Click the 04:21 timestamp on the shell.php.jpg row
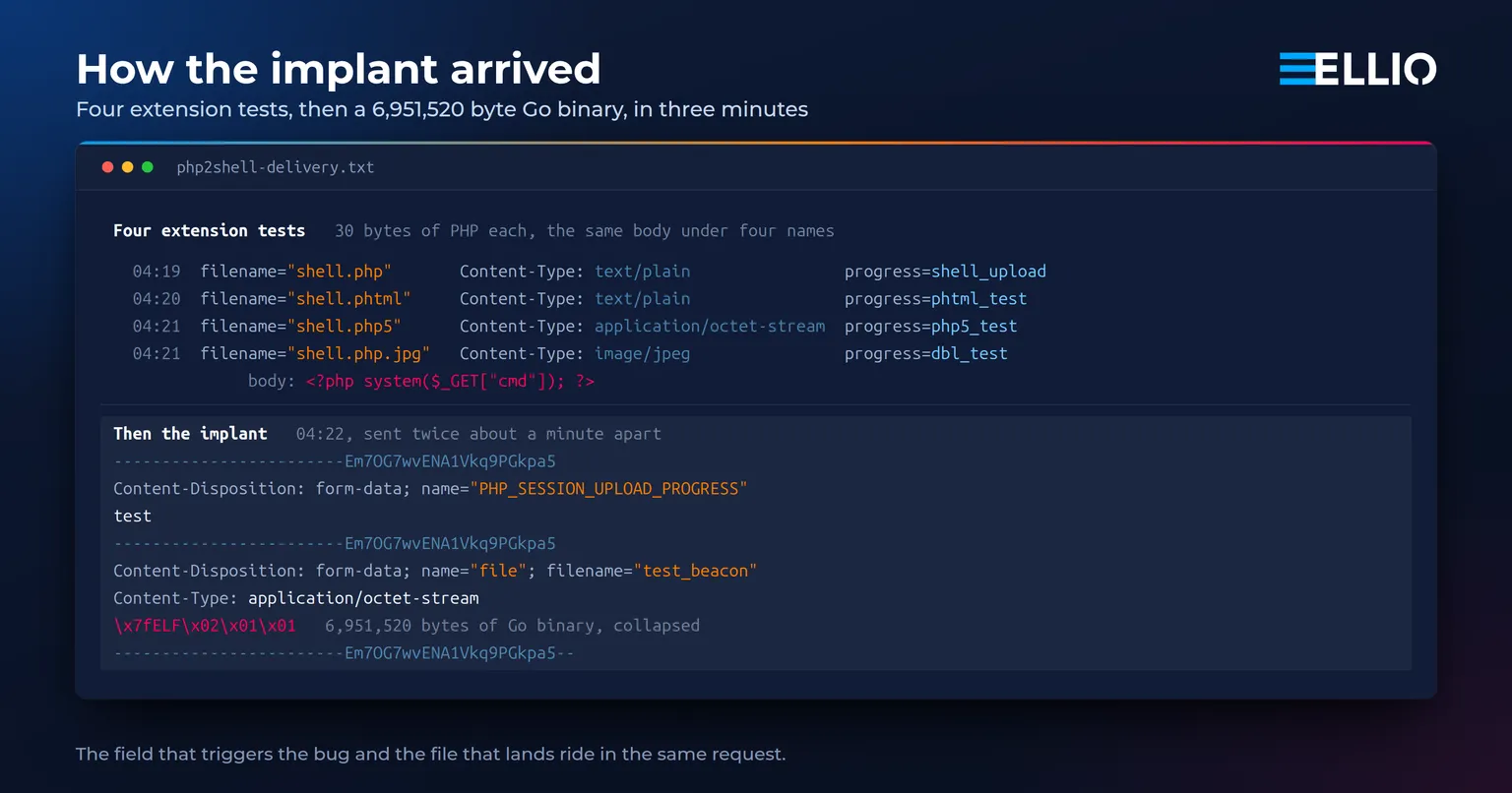The height and width of the screenshot is (793, 1512). point(157,354)
